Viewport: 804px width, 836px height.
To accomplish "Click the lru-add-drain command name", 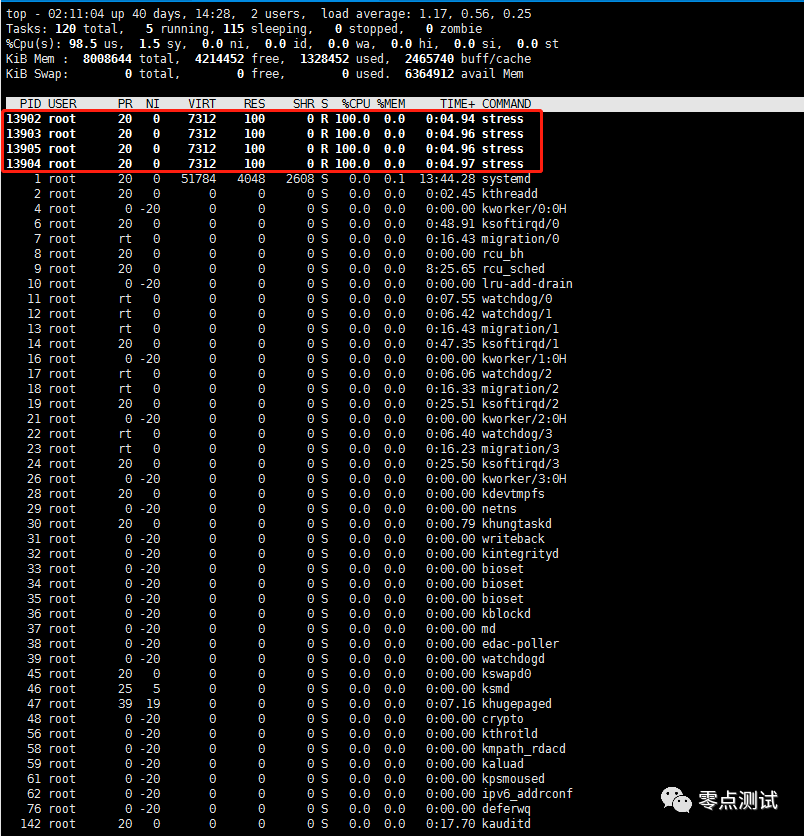I will coord(527,283).
